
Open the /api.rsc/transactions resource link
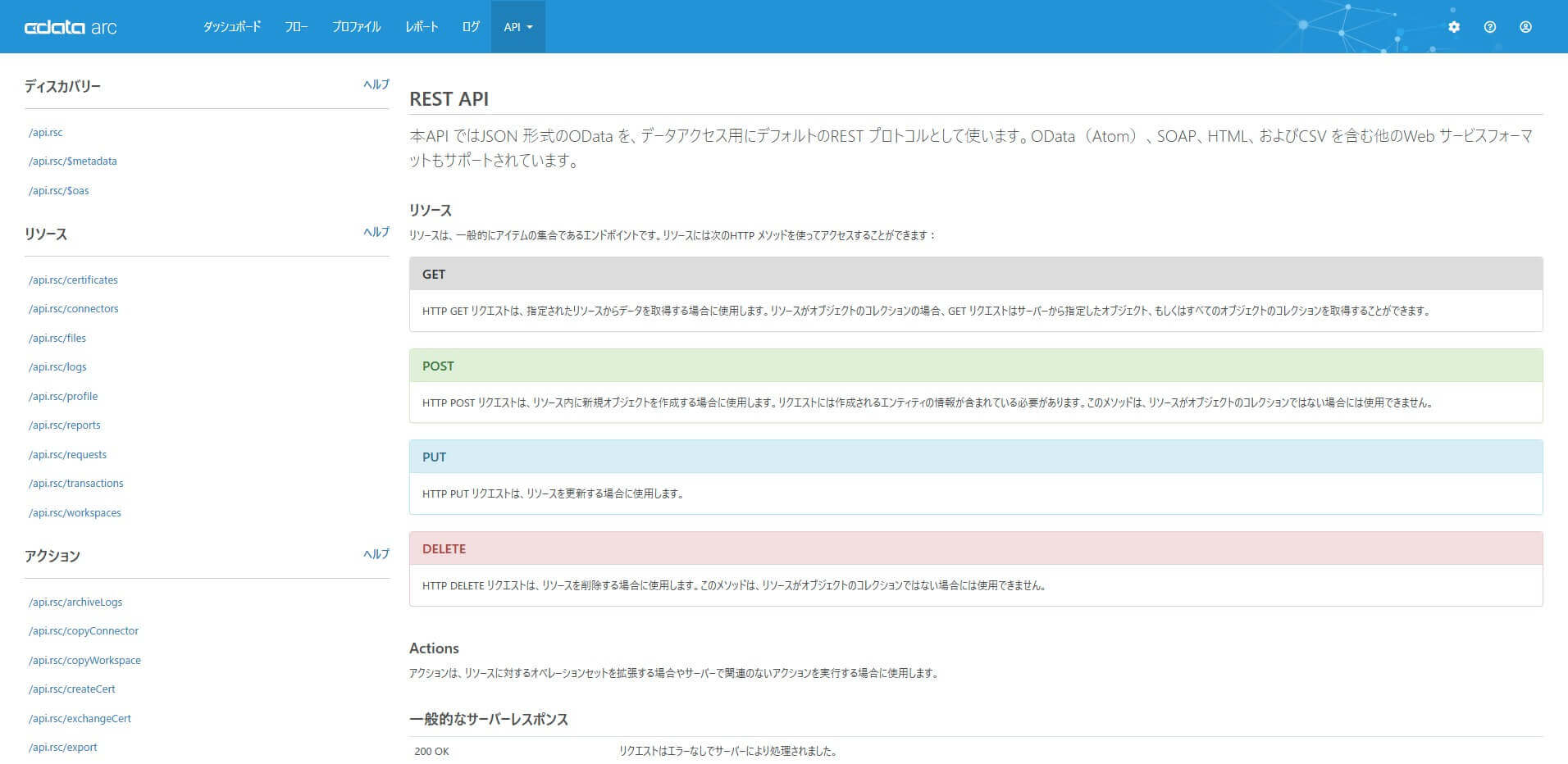76,483
